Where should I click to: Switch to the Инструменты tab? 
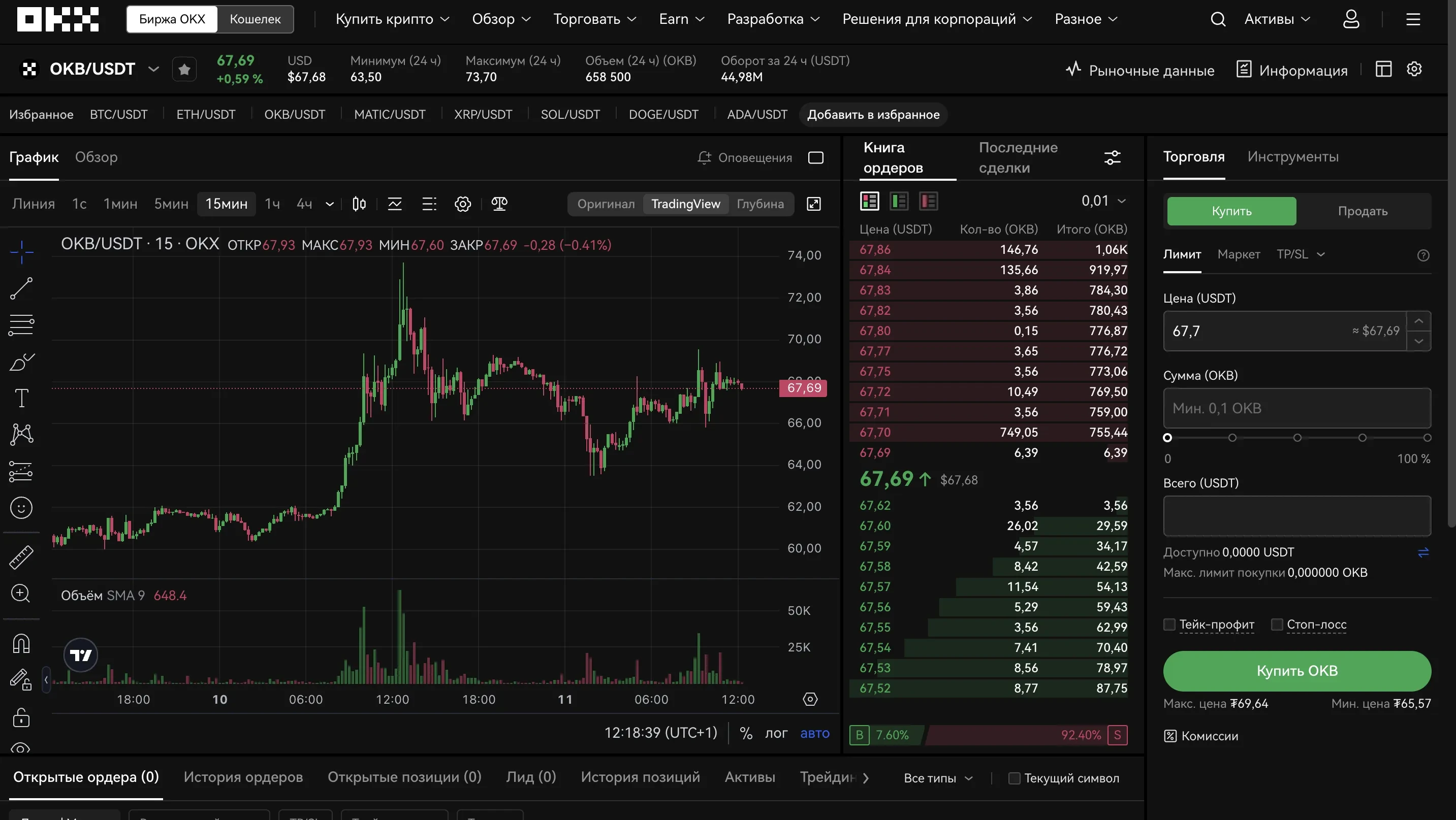tap(1292, 156)
